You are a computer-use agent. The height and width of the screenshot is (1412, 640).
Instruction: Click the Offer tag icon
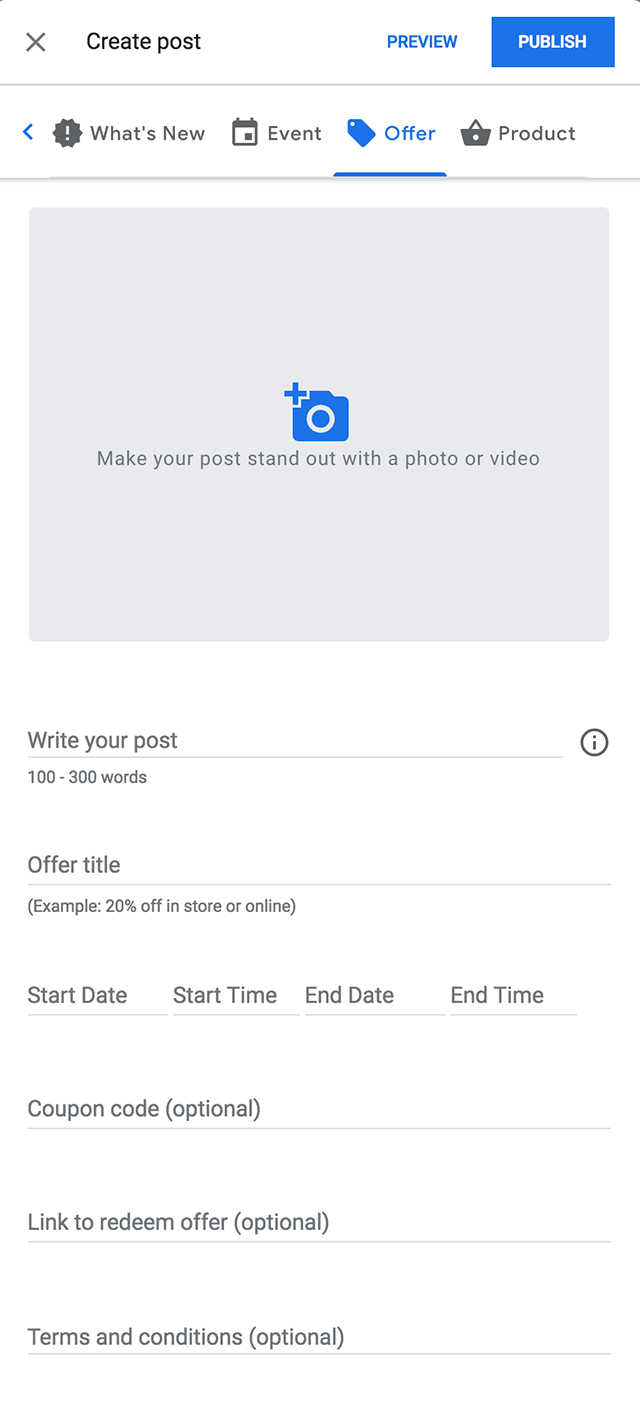pos(361,133)
